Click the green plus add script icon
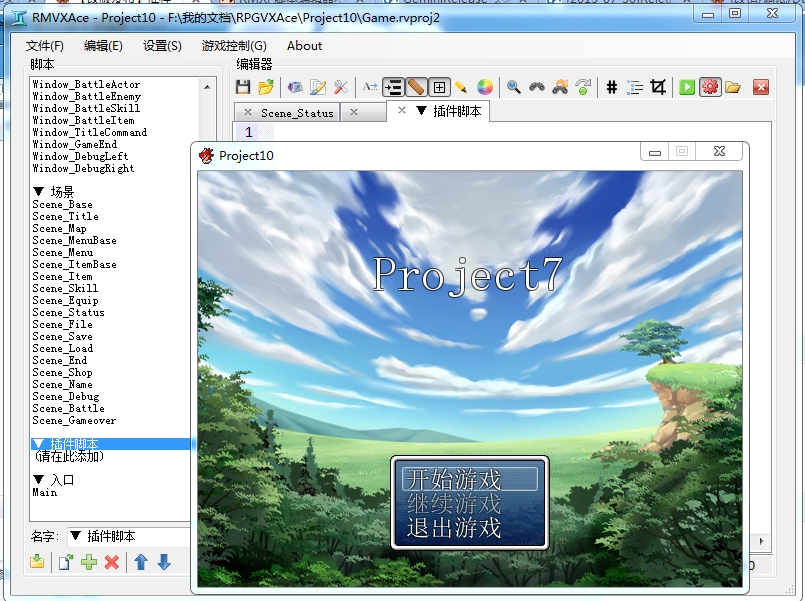Image resolution: width=805 pixels, height=601 pixels. (89, 562)
